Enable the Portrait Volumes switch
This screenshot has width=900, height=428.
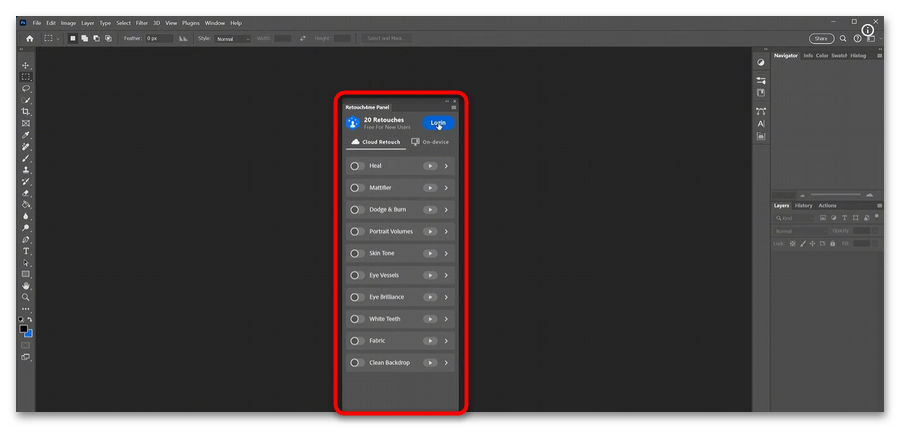[x=357, y=231]
